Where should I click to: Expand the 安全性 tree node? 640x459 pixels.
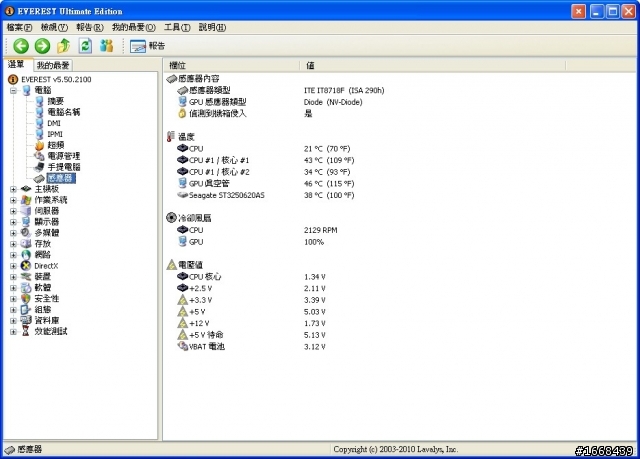(x=13, y=299)
